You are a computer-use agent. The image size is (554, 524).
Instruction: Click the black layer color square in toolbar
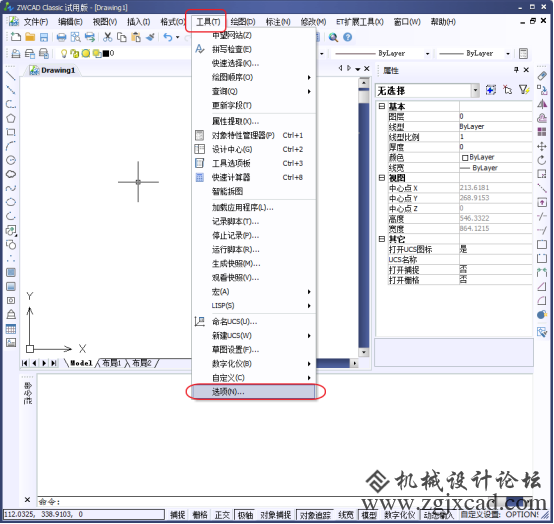[x=106, y=54]
